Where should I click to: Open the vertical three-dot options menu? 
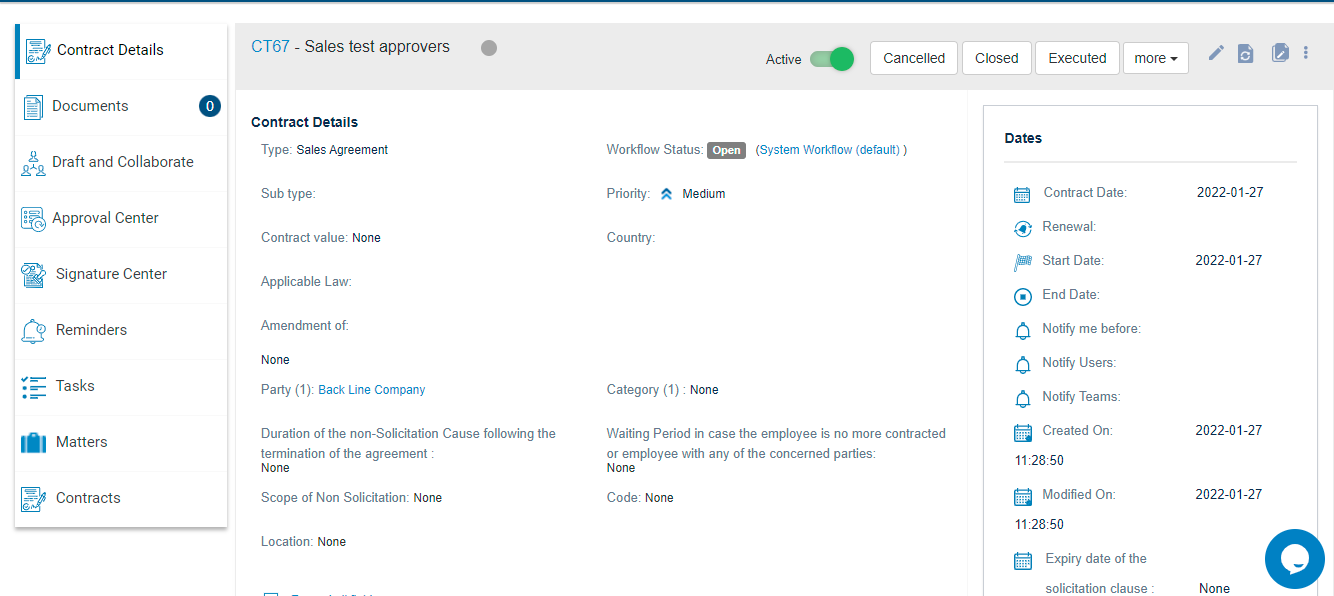tap(1306, 53)
